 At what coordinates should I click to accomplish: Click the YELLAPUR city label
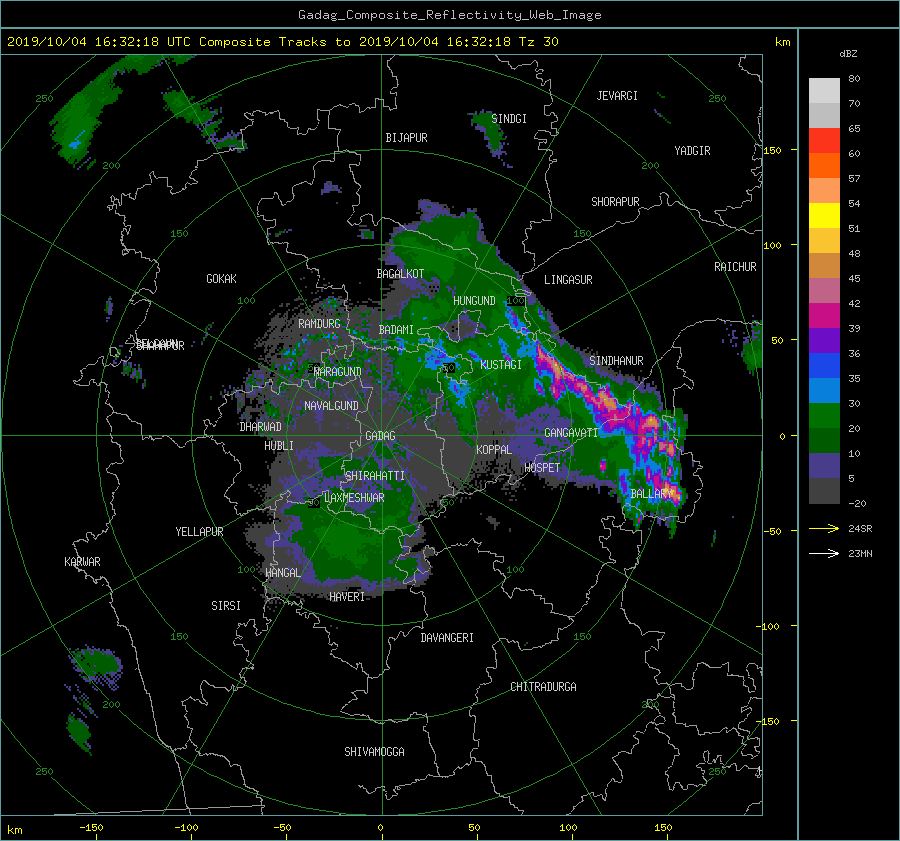click(x=199, y=532)
